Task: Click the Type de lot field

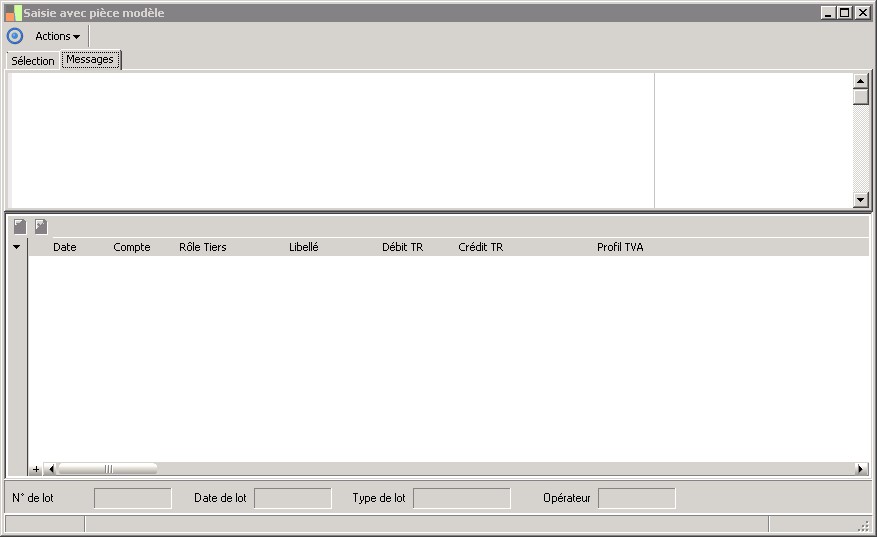Action: (x=461, y=498)
